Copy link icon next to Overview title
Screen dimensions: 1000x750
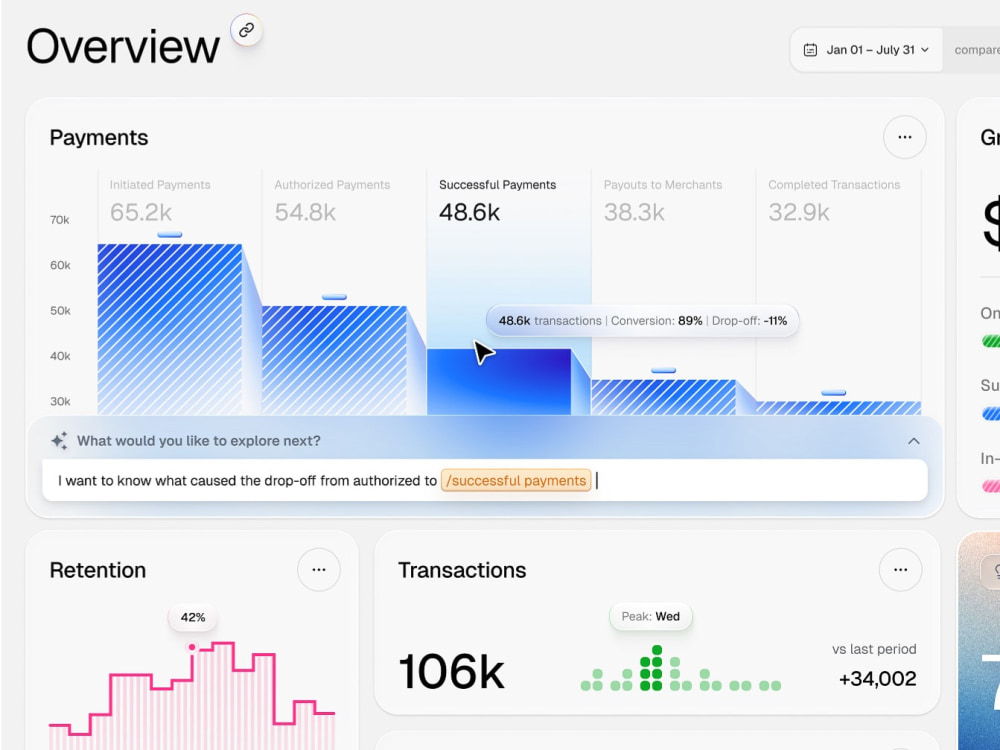coord(246,30)
